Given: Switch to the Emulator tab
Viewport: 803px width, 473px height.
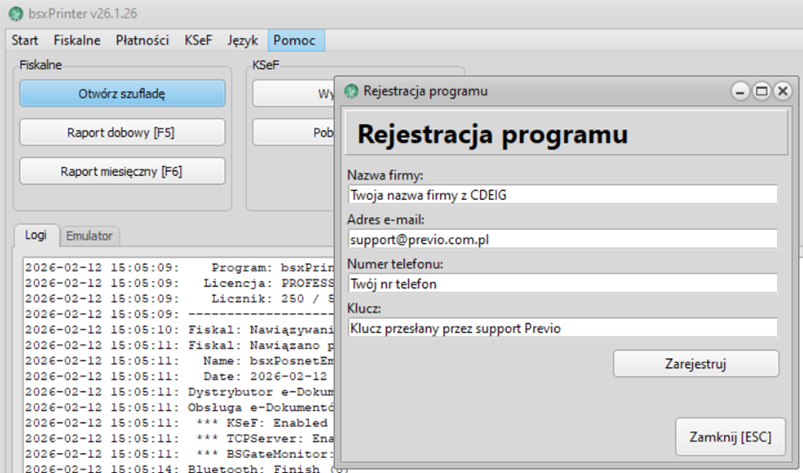Looking at the screenshot, I should 90,236.
